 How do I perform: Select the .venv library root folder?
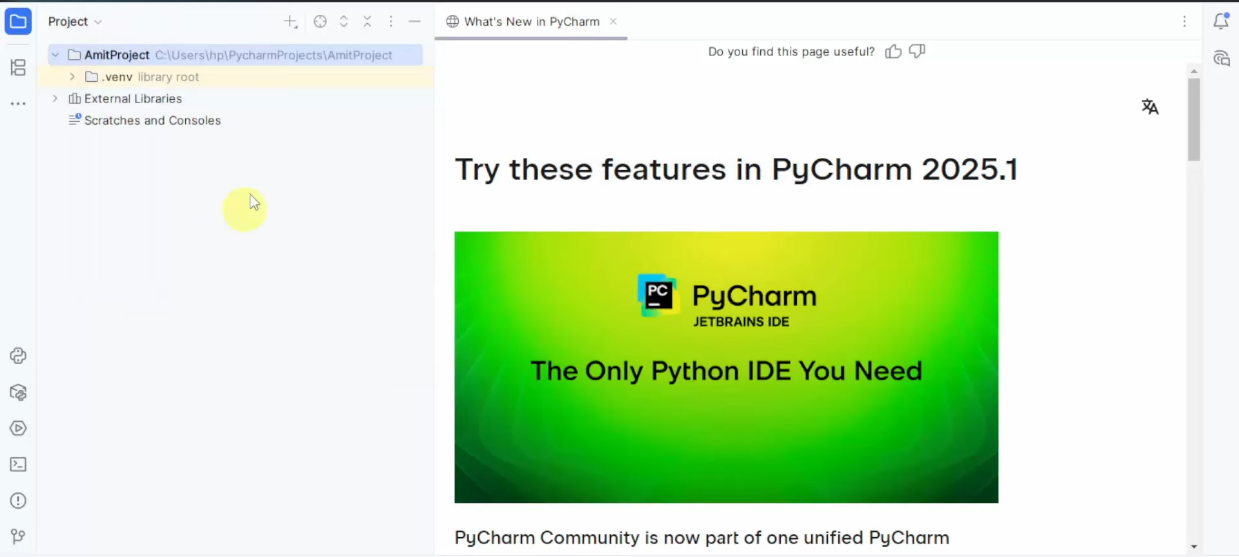[x=235, y=77]
